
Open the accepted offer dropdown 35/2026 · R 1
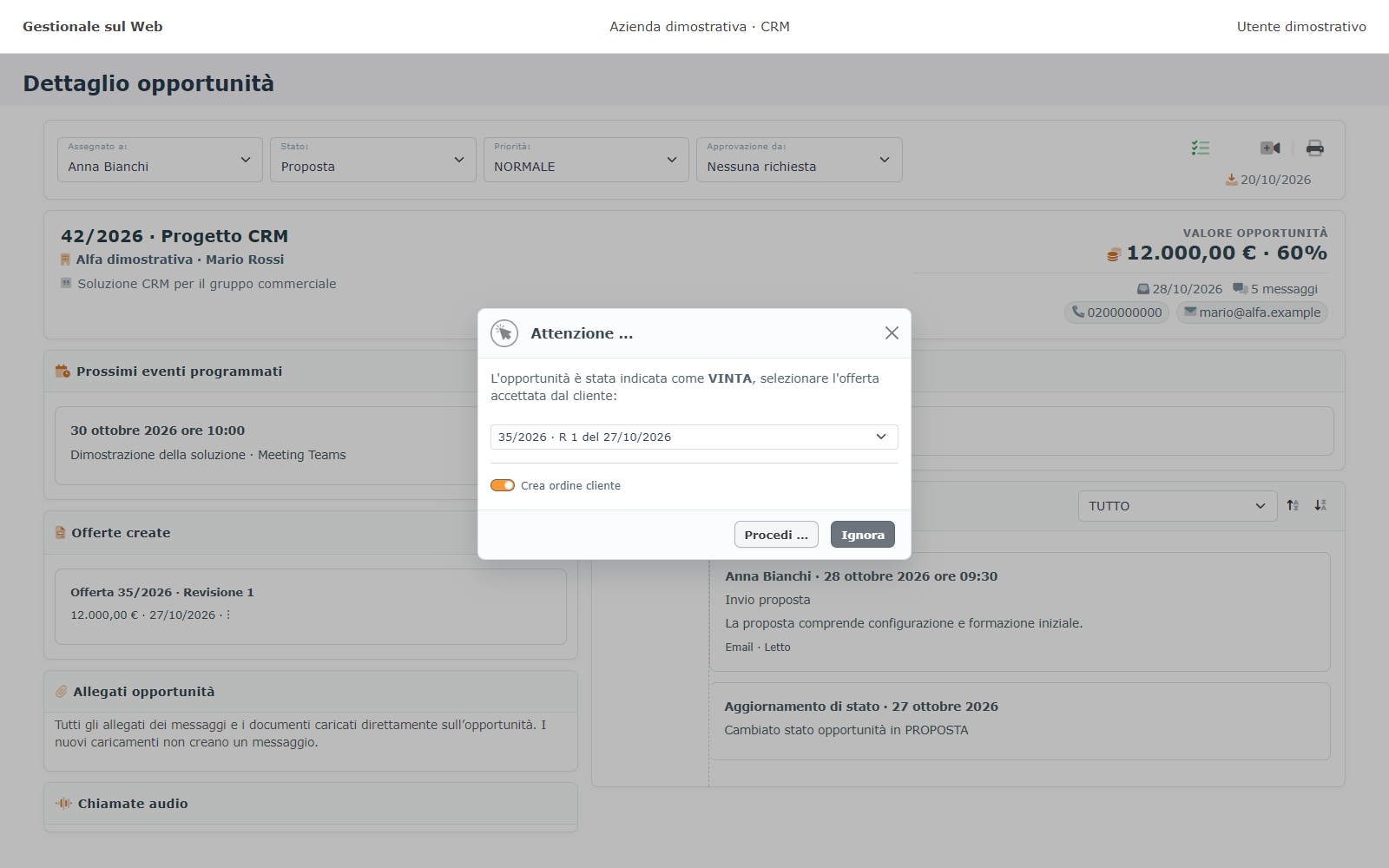[x=694, y=437]
